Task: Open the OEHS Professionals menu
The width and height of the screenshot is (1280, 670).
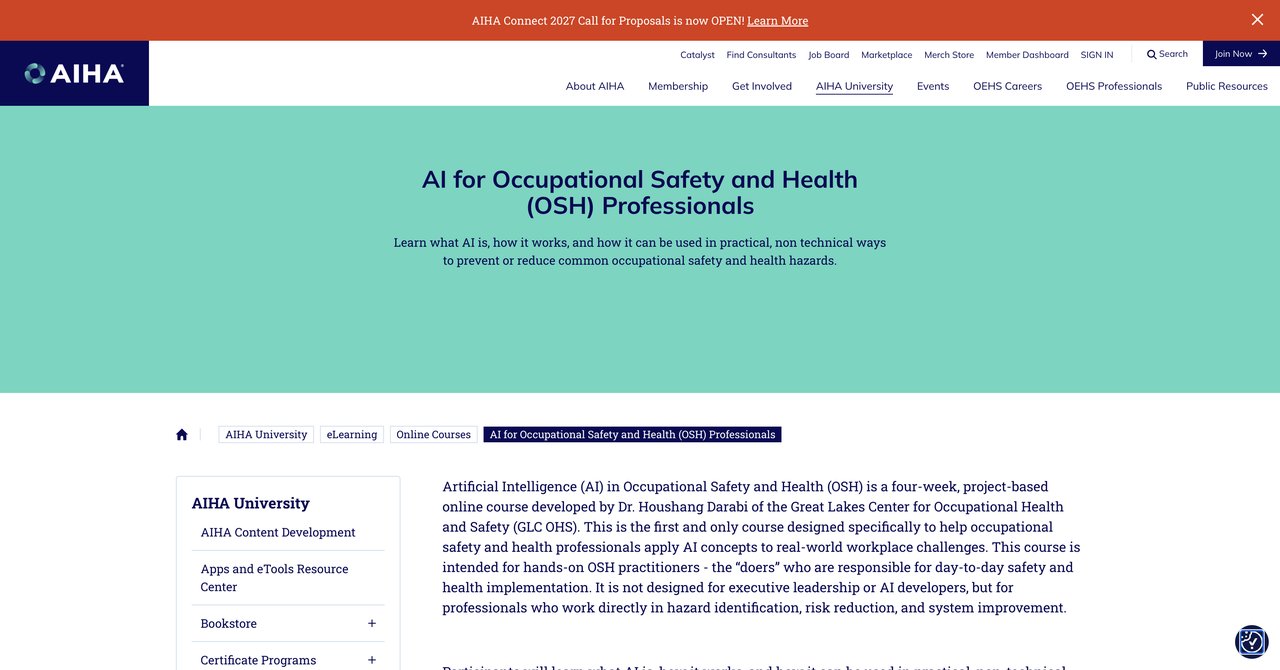Action: coord(1114,86)
